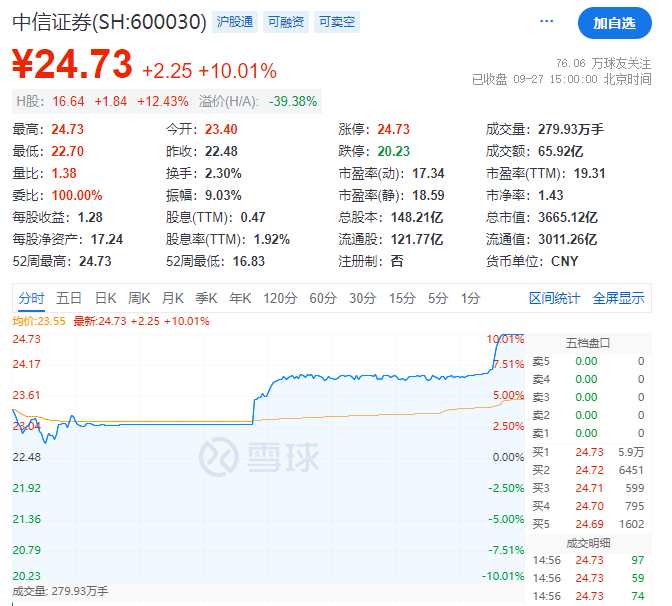The image size is (672, 606).
Task: Click the 加自选 add-to-watchlist button
Action: (x=613, y=22)
